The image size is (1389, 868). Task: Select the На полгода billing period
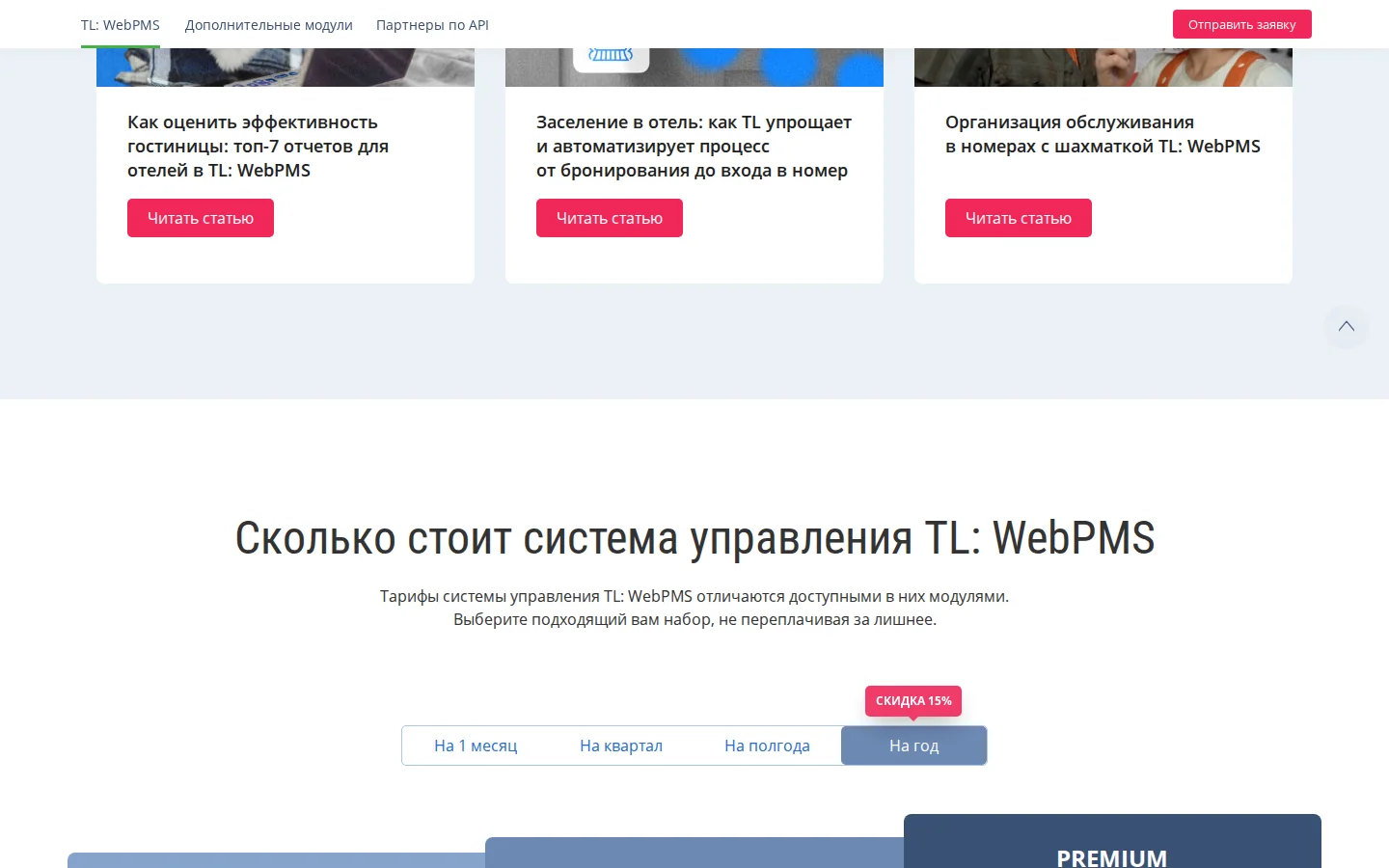click(767, 746)
